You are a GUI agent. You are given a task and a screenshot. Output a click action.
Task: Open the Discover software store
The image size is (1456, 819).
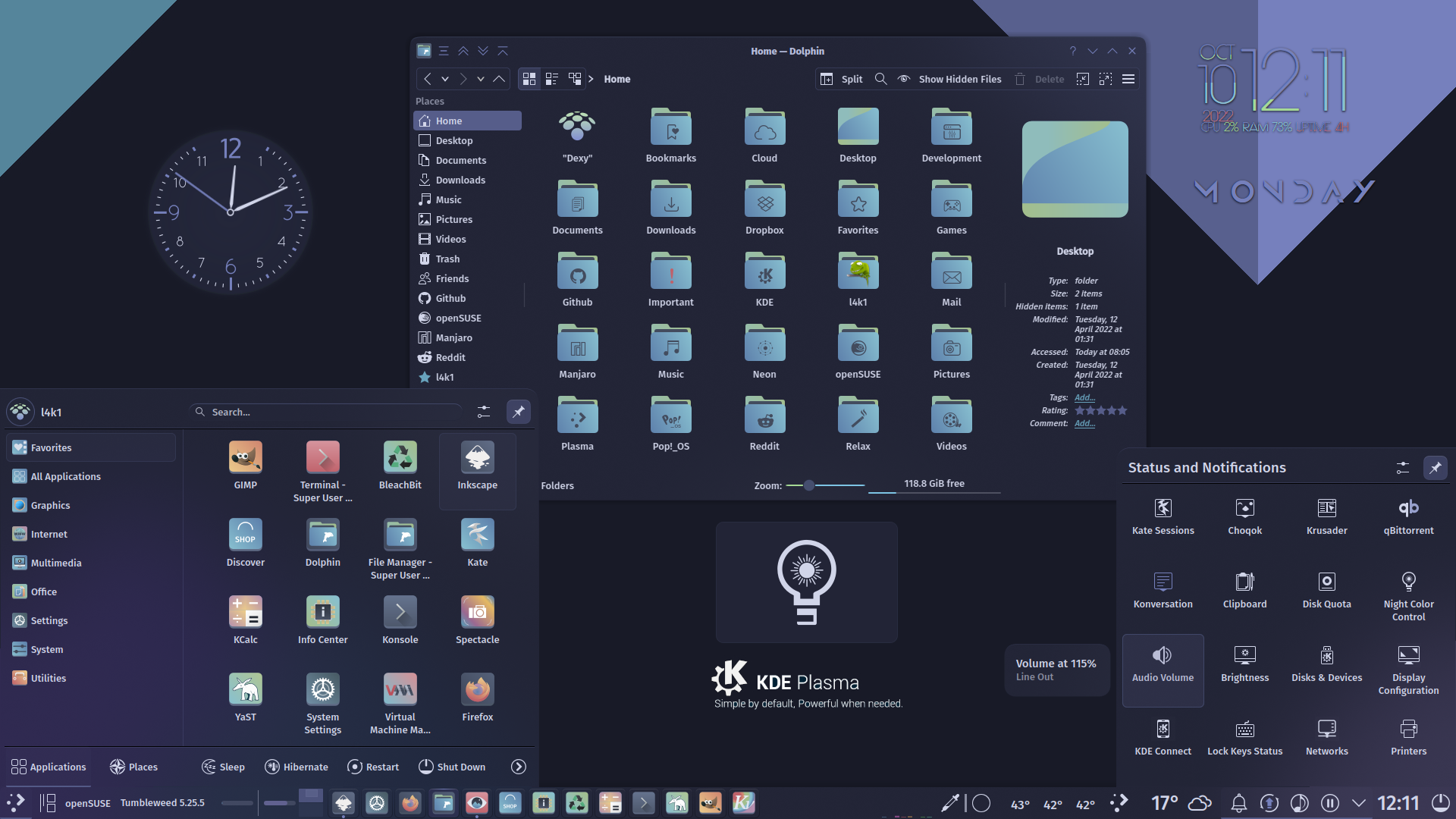[x=245, y=543]
